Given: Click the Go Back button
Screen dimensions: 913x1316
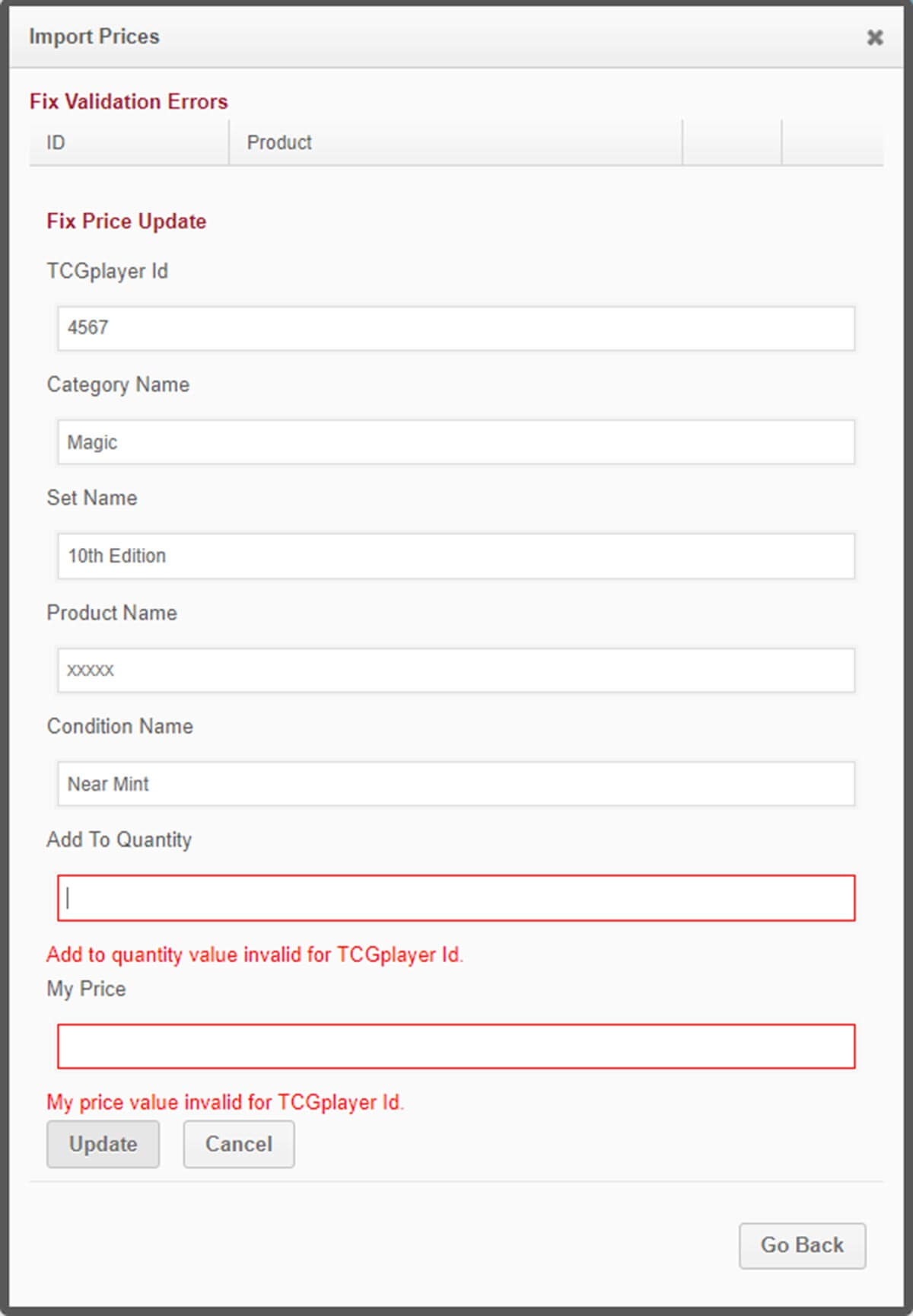Looking at the screenshot, I should pos(802,1245).
